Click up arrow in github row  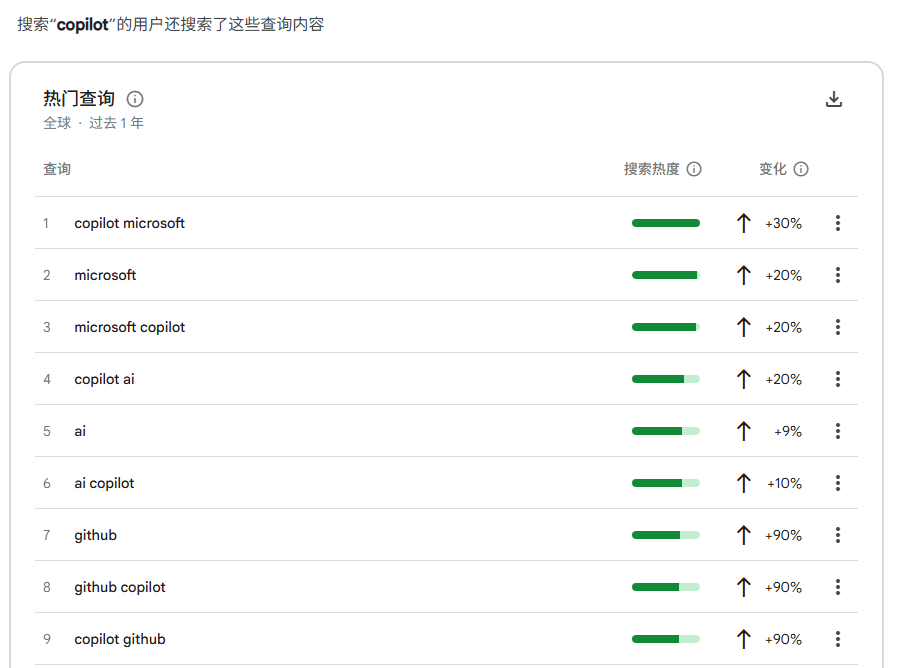coord(743,535)
